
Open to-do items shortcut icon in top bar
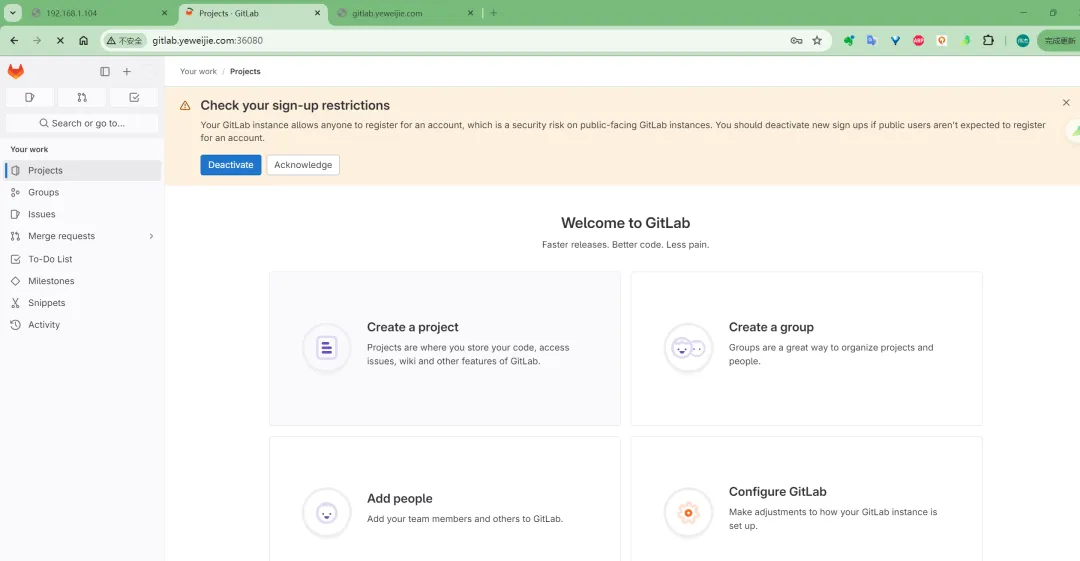134,97
